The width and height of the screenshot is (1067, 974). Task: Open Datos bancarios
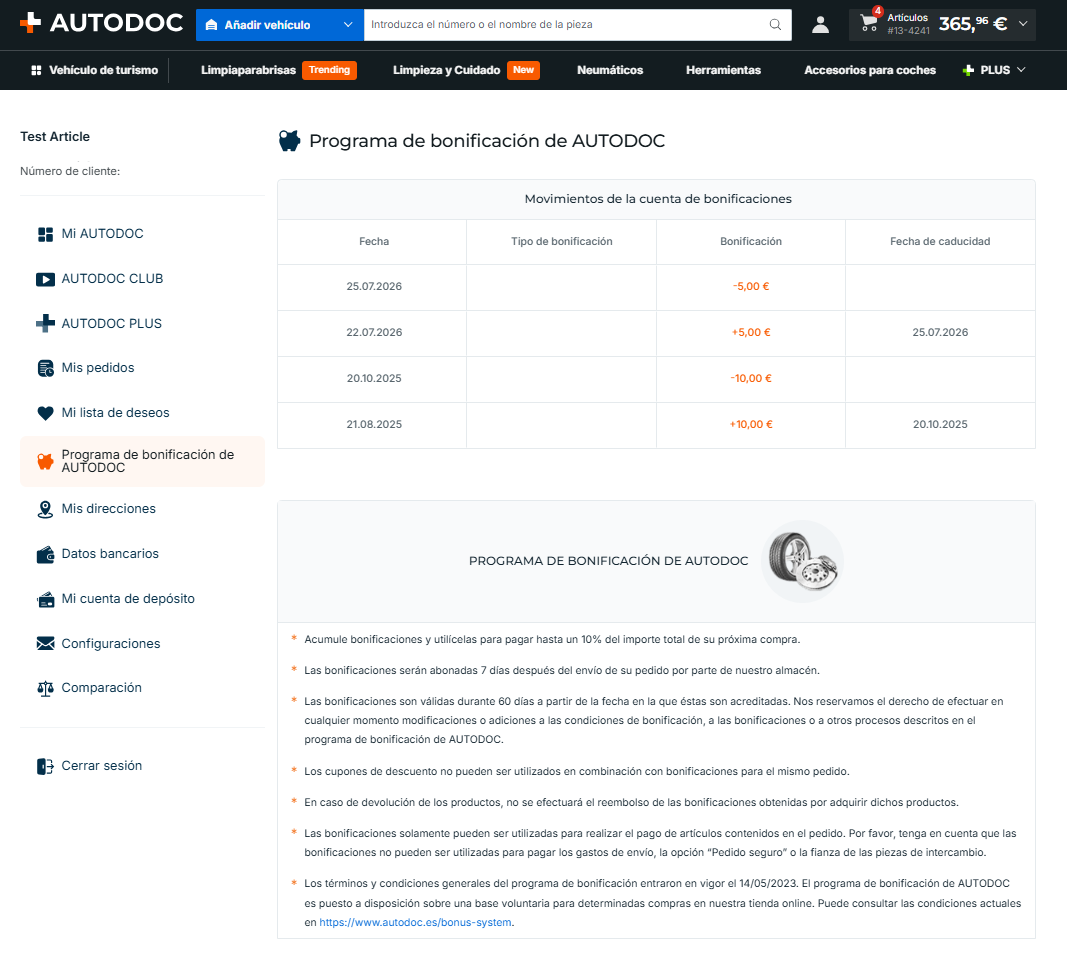coord(110,553)
